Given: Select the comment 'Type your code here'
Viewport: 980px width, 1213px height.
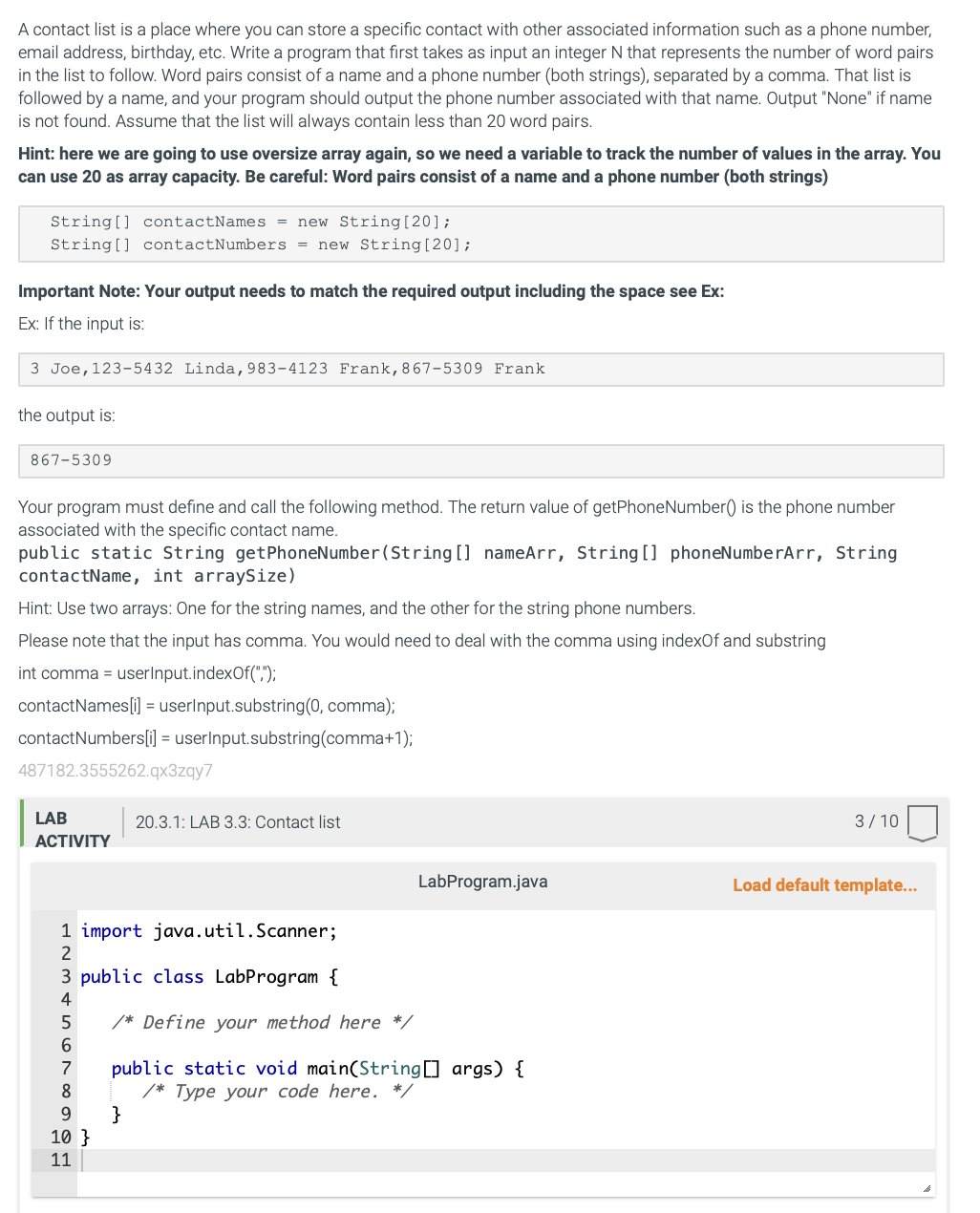Looking at the screenshot, I should (x=277, y=1091).
